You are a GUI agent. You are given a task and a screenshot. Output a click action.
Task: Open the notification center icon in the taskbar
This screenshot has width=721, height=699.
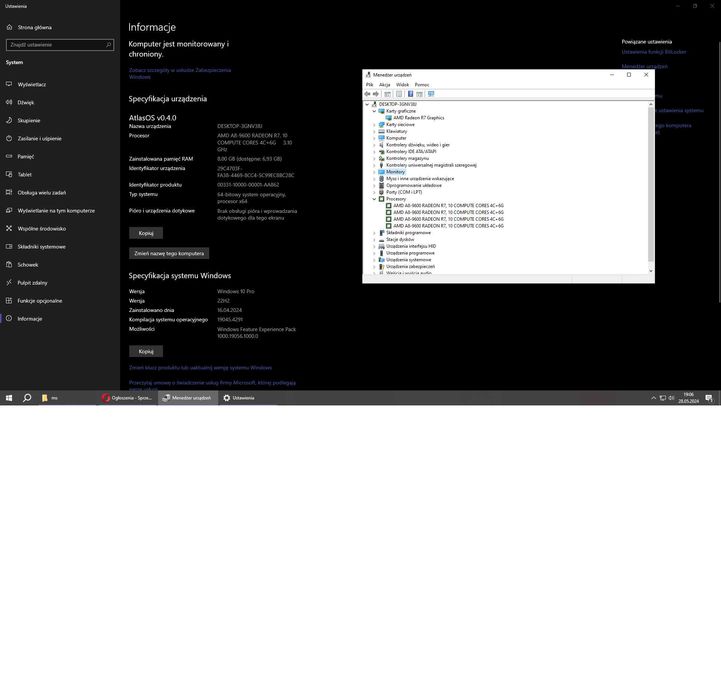pyautogui.click(x=709, y=398)
